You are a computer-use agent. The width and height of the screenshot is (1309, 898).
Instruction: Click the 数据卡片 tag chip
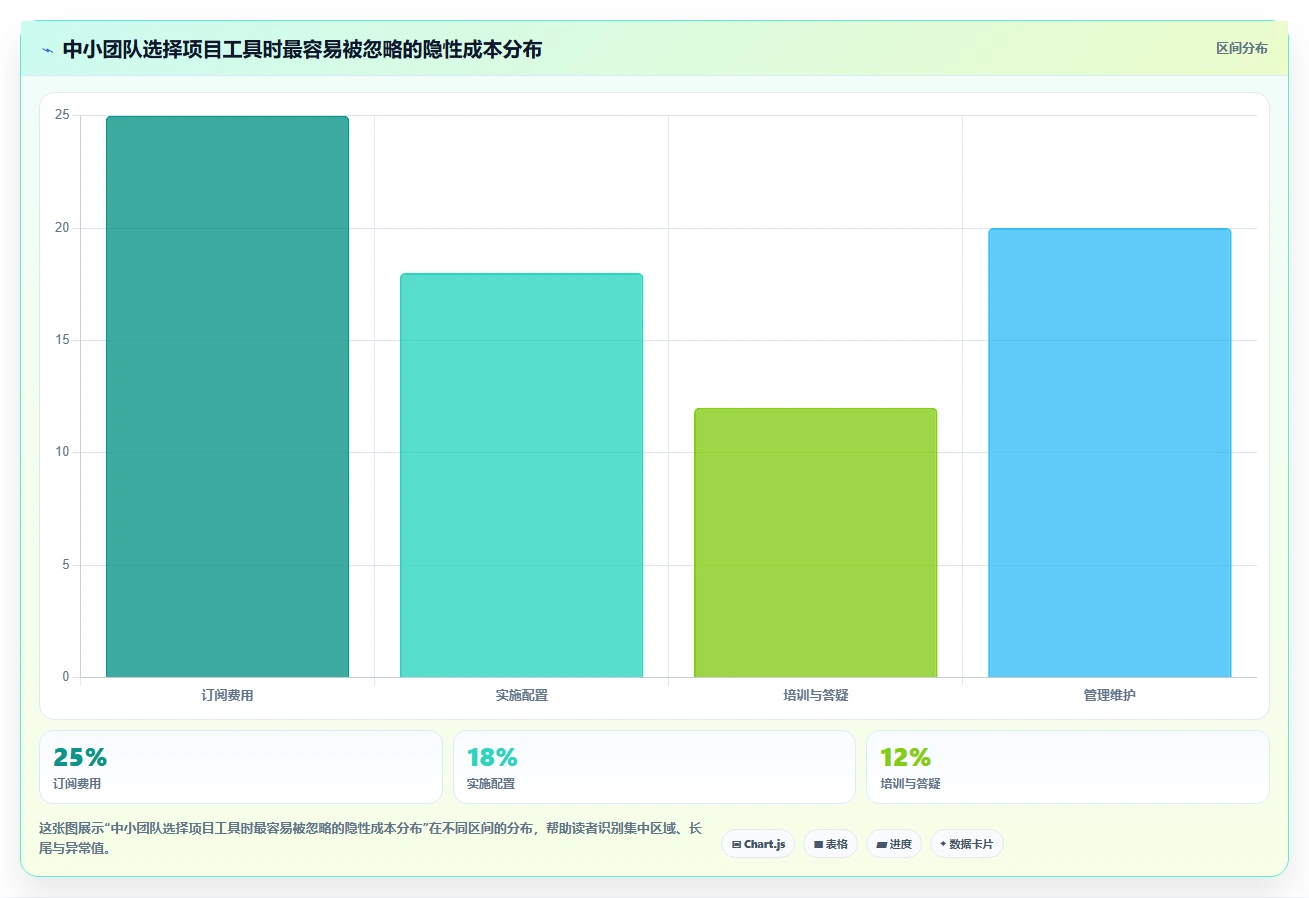click(967, 844)
